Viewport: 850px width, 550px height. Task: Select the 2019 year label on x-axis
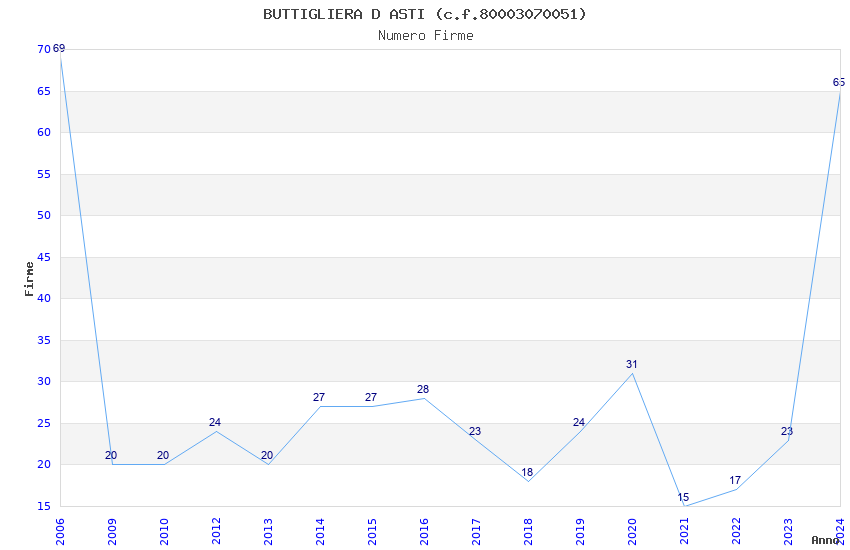click(580, 531)
